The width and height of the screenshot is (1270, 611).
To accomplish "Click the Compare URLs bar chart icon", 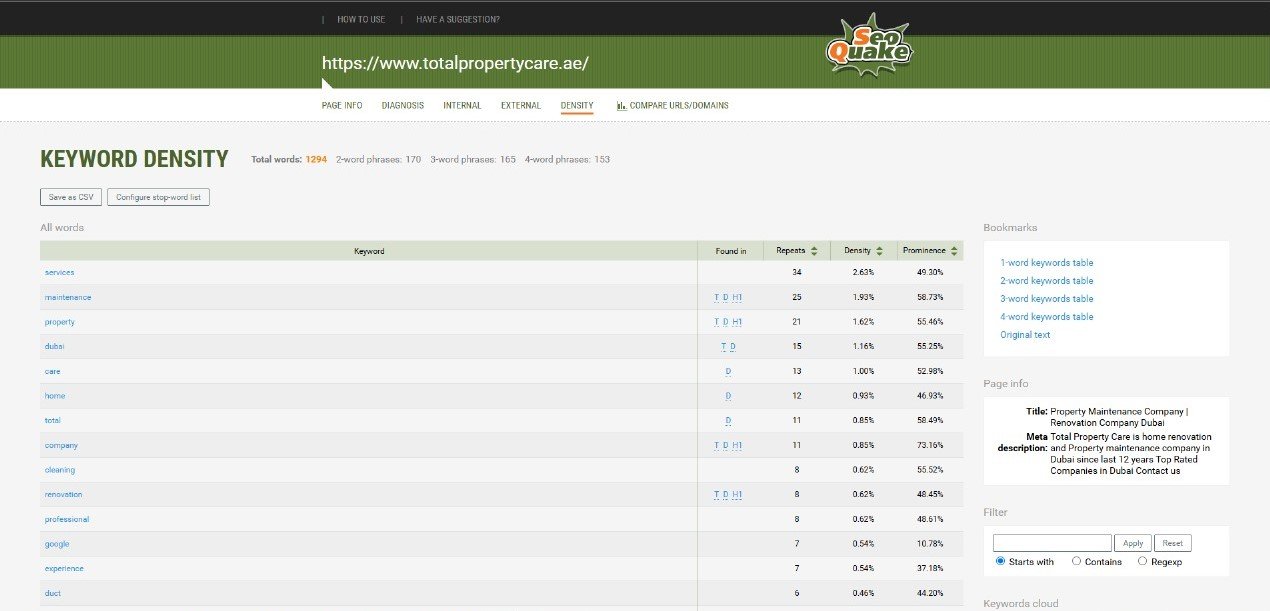I will [621, 105].
